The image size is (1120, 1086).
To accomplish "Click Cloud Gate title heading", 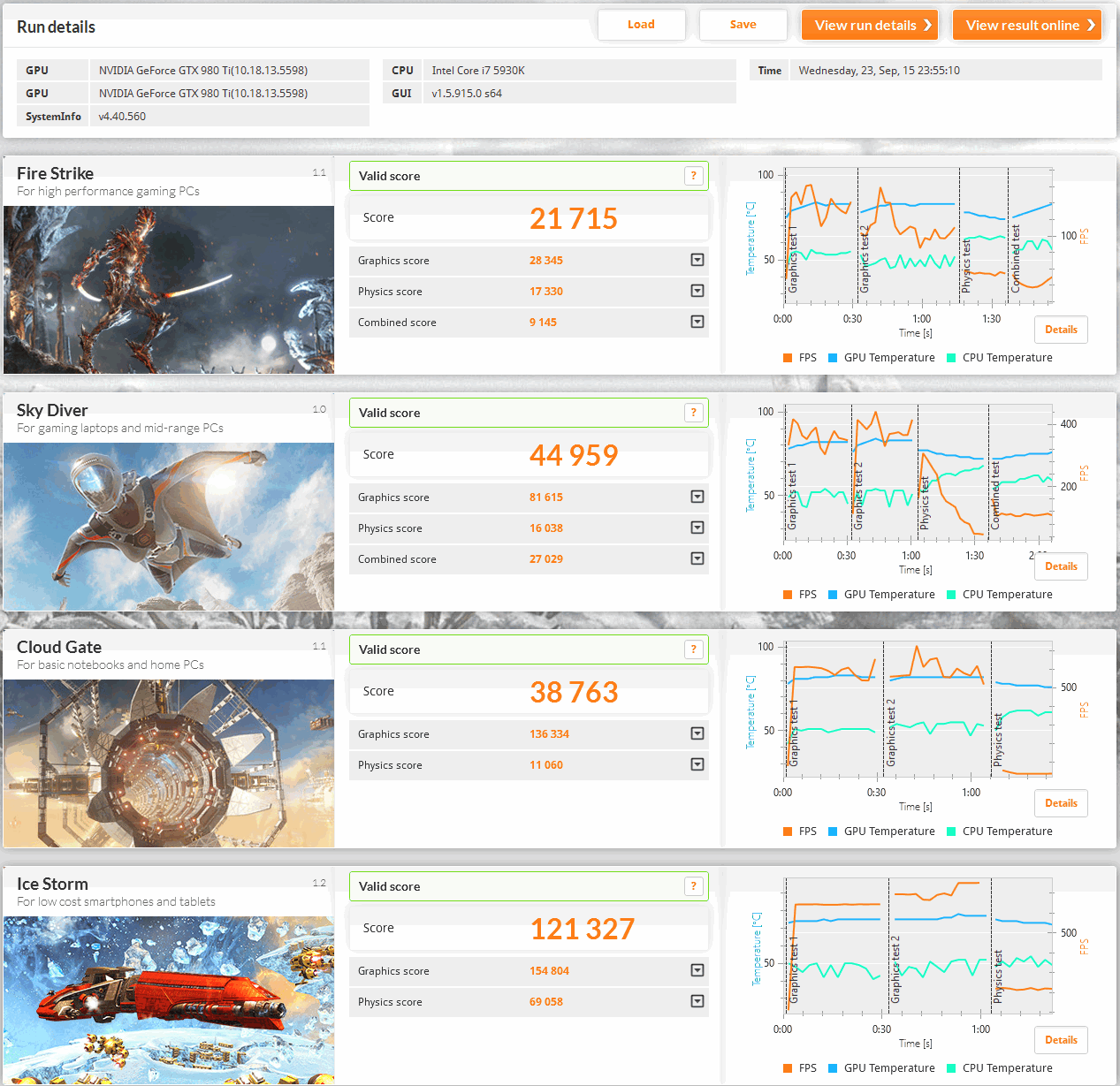I will coord(59,647).
